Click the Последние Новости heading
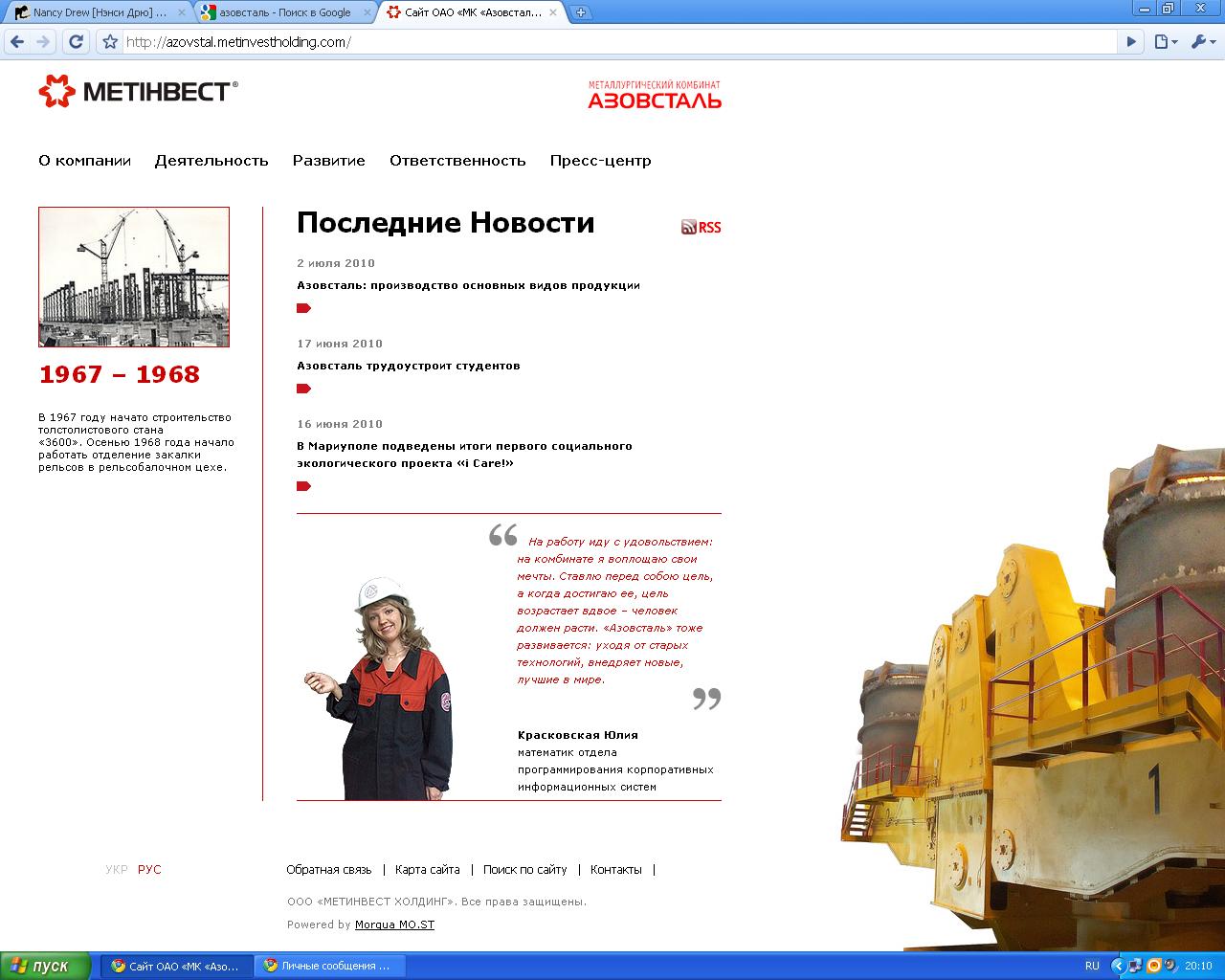This screenshot has width=1225, height=980. point(446,223)
